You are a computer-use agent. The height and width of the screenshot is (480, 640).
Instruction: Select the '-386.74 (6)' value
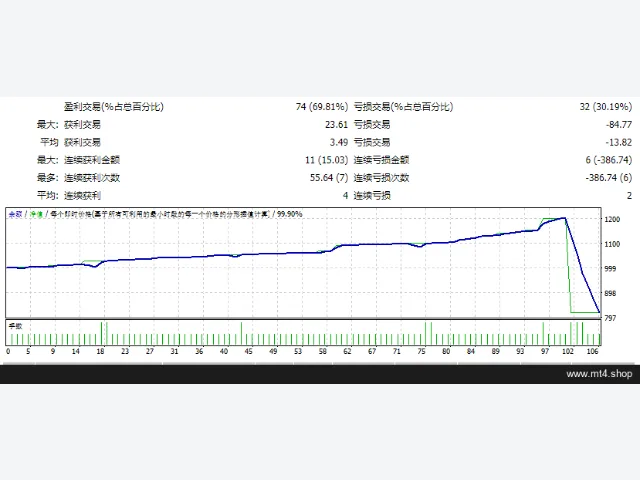click(609, 178)
